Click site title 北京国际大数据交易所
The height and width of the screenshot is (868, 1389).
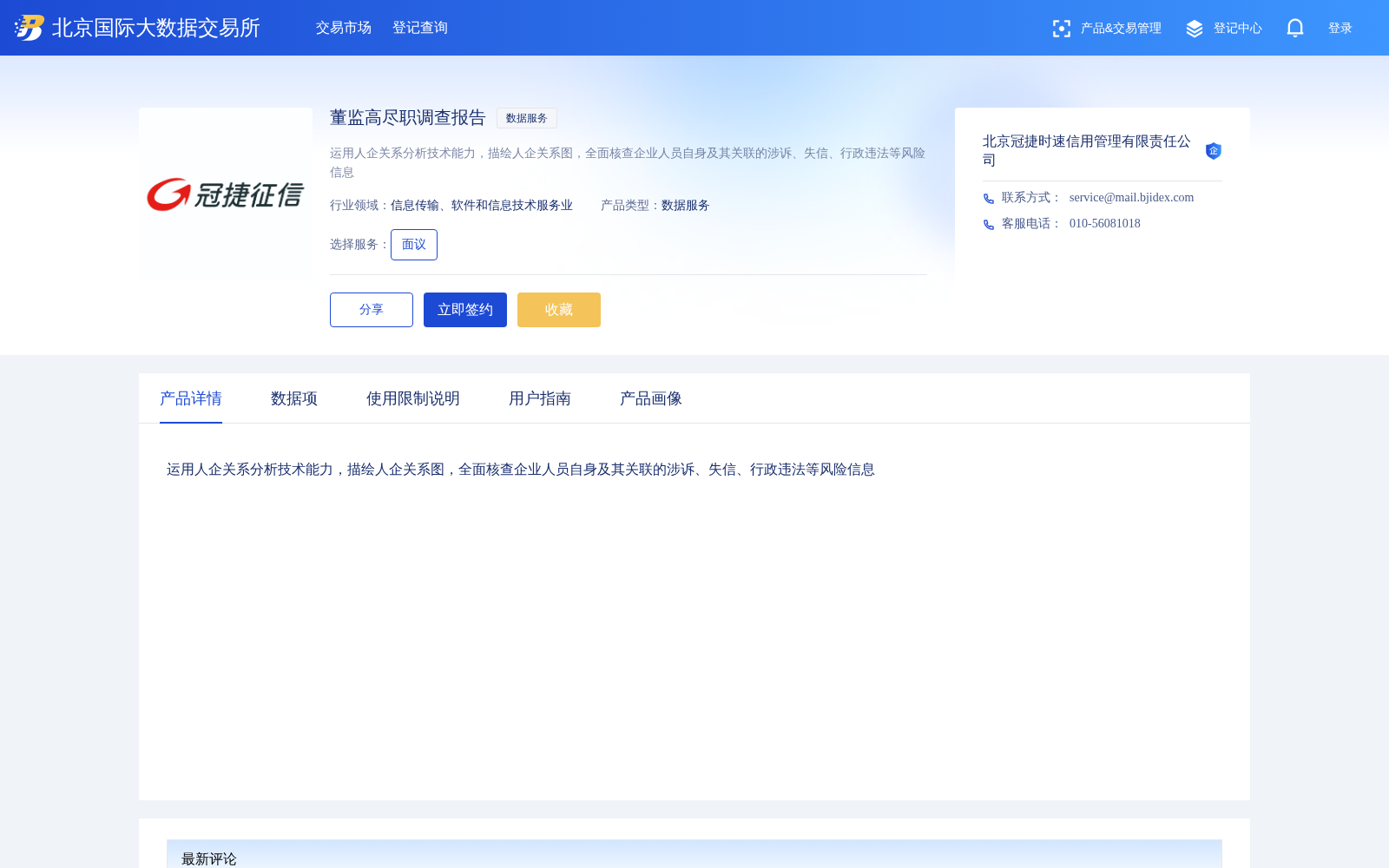coord(156,28)
